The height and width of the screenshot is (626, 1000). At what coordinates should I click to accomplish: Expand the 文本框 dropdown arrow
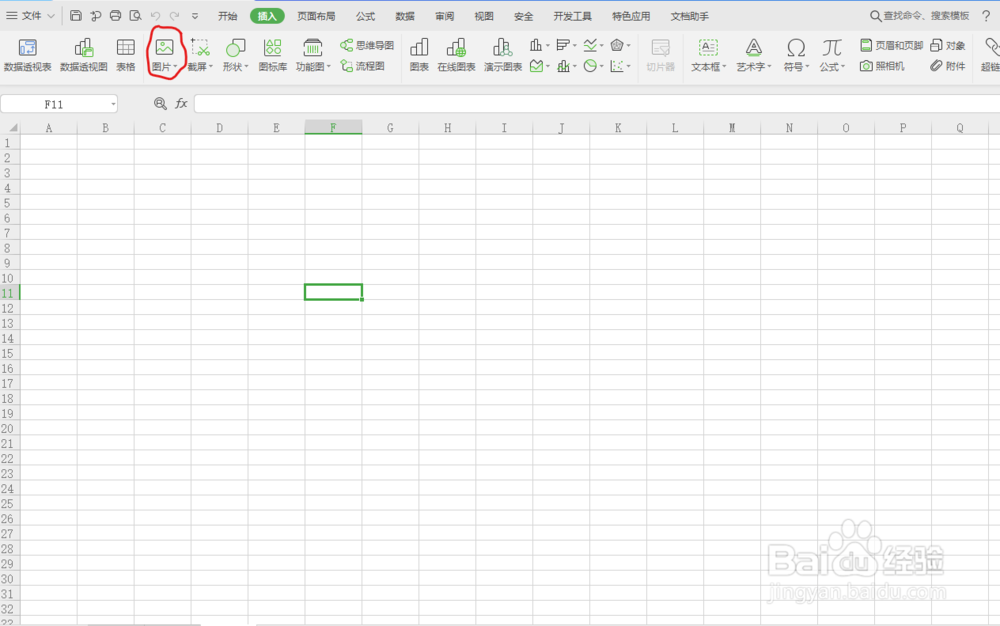pos(724,67)
